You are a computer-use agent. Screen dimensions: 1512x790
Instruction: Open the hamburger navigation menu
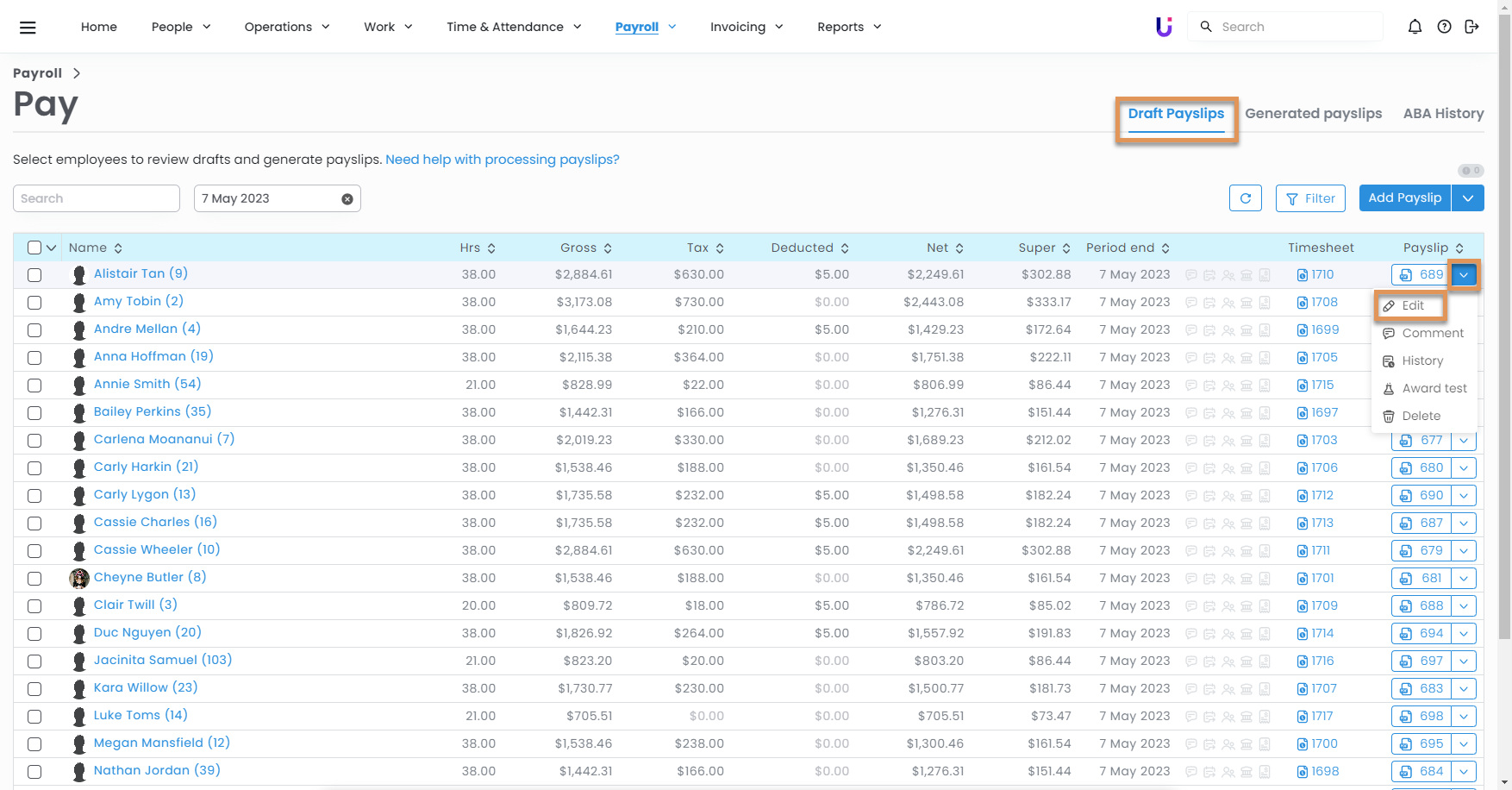[x=28, y=28]
